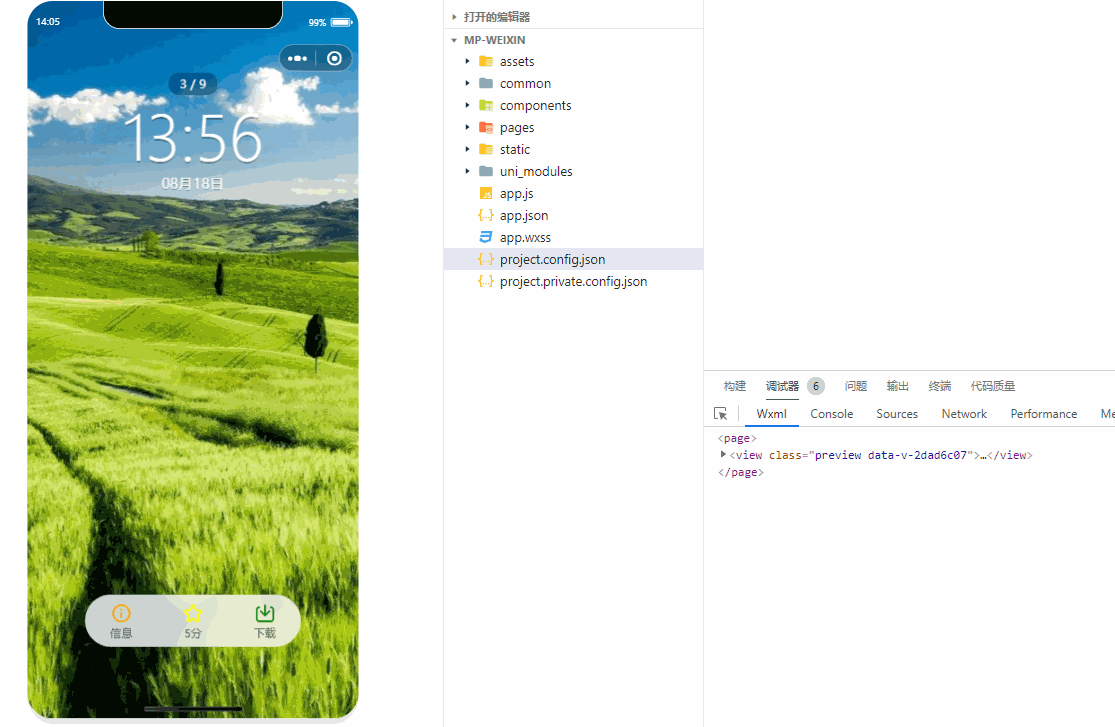The height and width of the screenshot is (727, 1115).
Task: Switch to the 代码质量 tab
Action: (993, 386)
